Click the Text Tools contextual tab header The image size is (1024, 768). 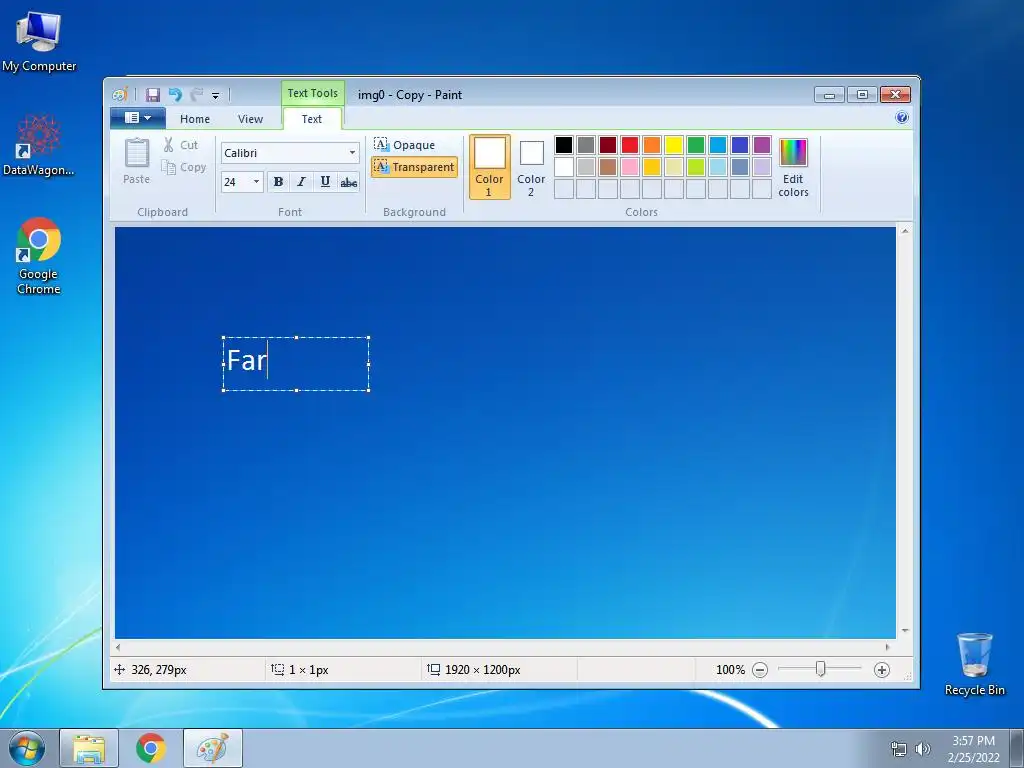(x=313, y=93)
